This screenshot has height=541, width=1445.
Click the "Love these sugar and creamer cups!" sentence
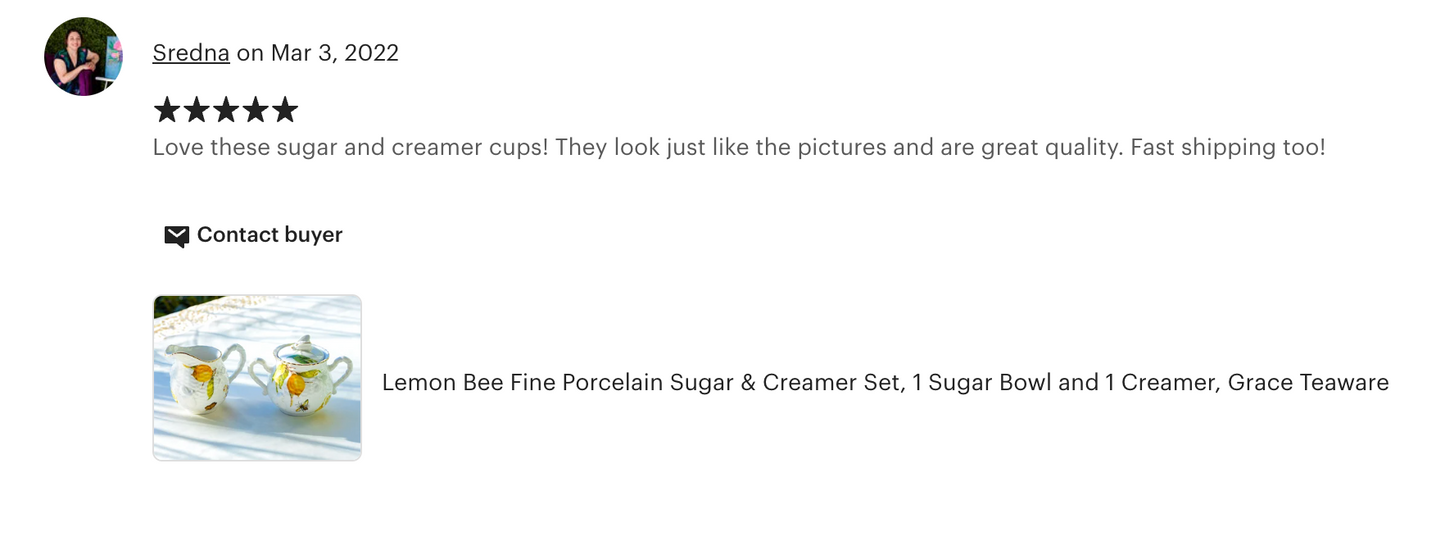(x=350, y=147)
